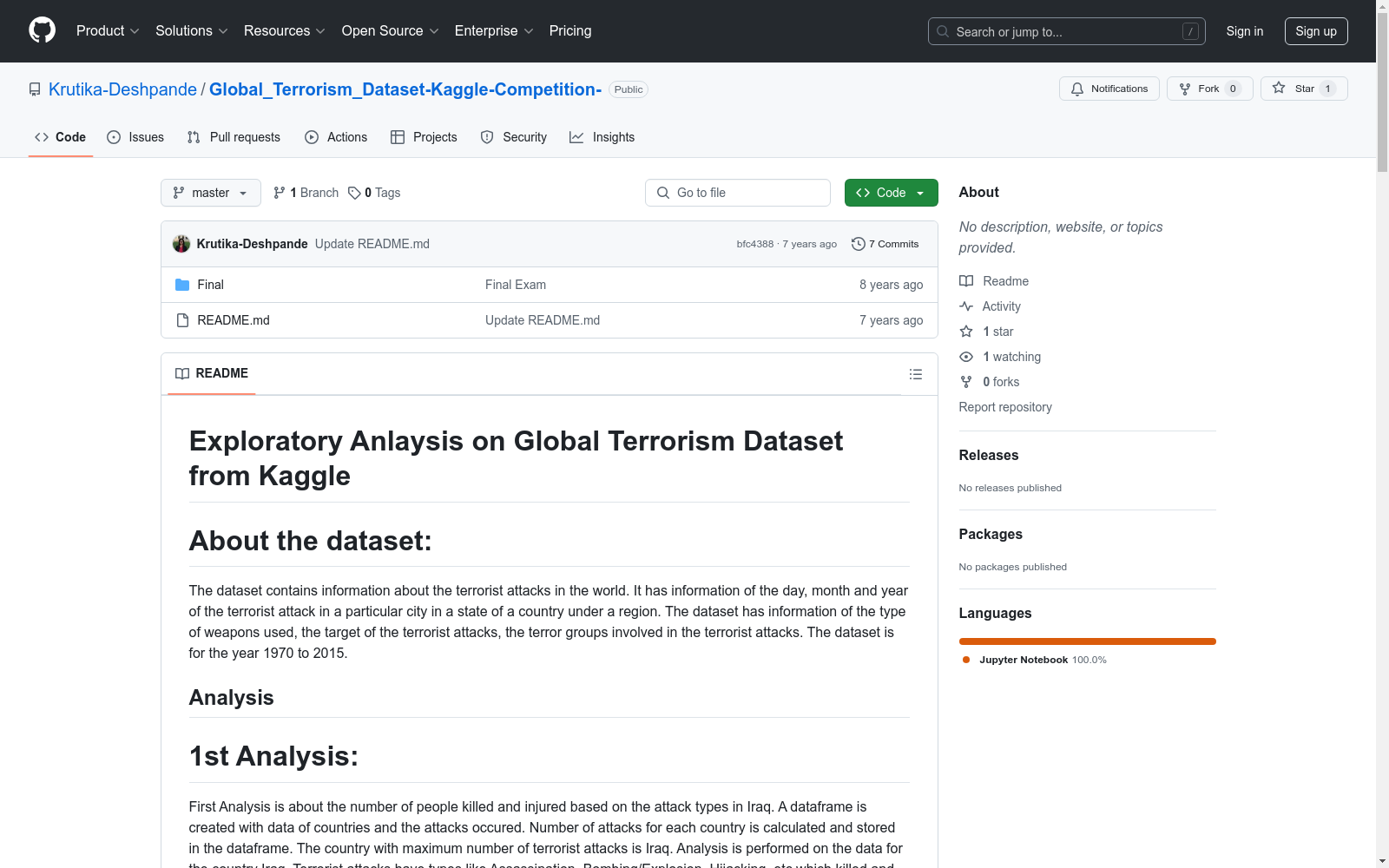Click the Insights graph icon
The width and height of the screenshot is (1389, 868).
coord(576,137)
